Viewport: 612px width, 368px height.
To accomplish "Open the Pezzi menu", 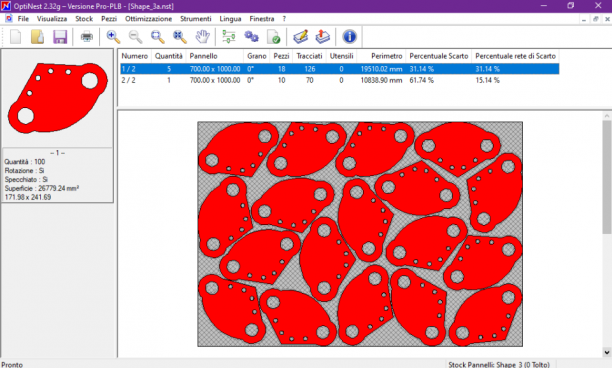I will tap(109, 19).
